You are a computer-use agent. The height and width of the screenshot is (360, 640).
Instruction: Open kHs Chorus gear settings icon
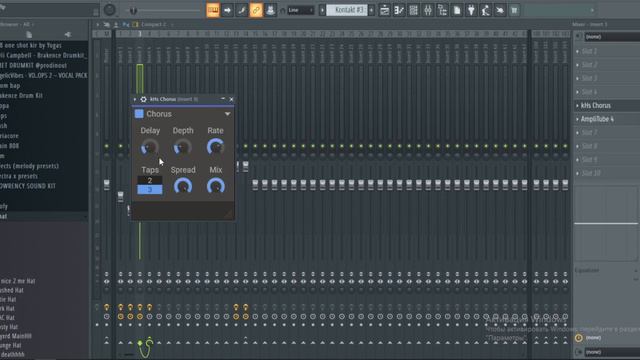click(x=143, y=99)
